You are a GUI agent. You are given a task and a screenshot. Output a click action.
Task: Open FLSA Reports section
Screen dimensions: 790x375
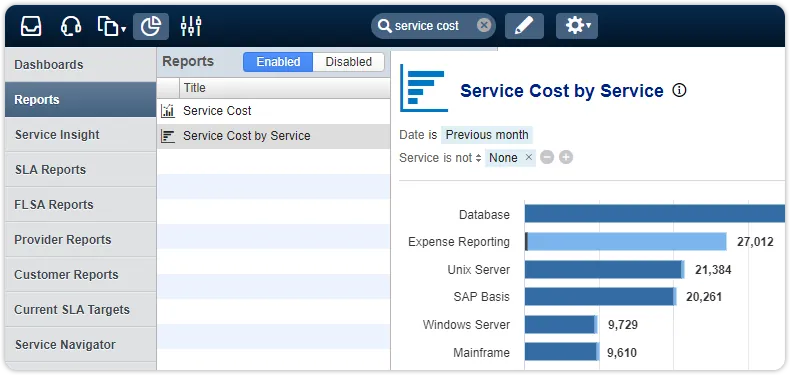[x=81, y=205]
